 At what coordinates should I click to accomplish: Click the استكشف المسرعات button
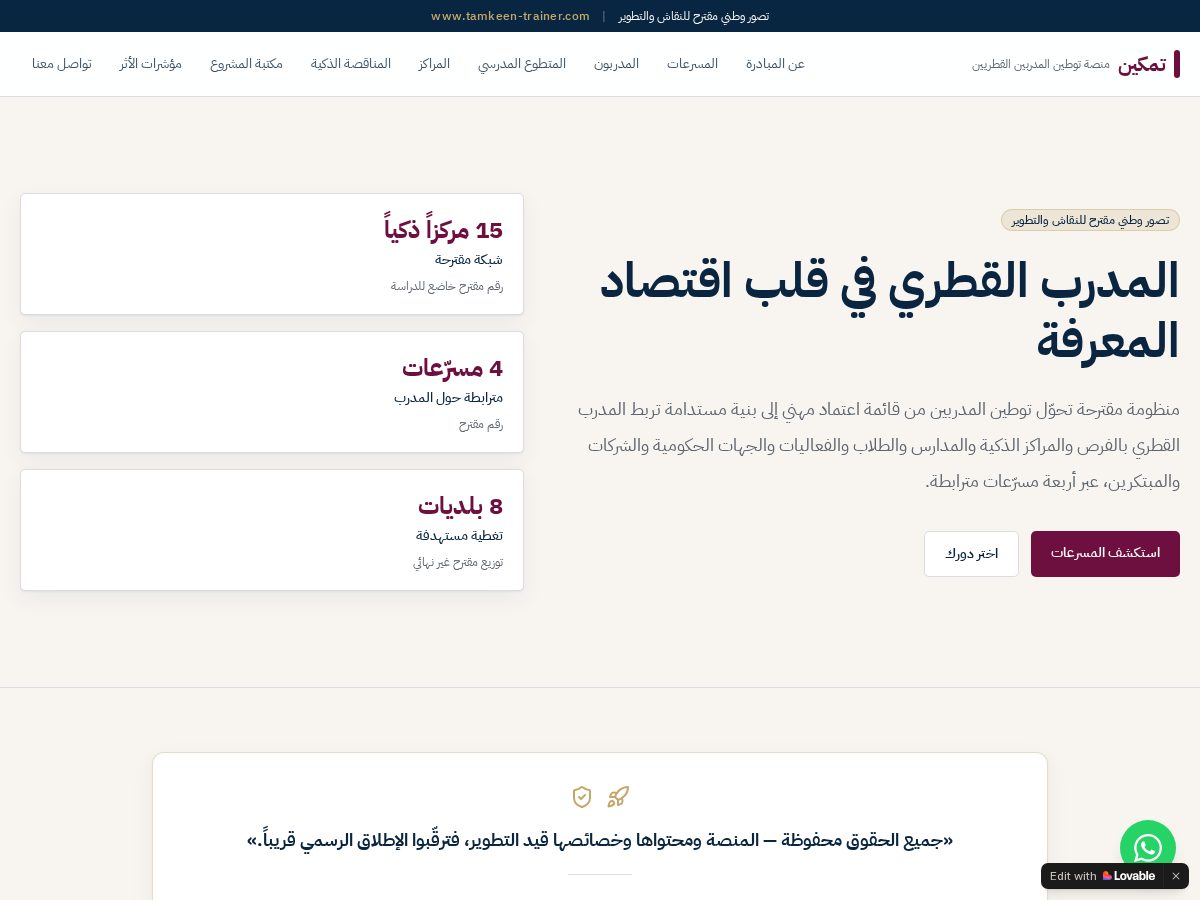1105,554
